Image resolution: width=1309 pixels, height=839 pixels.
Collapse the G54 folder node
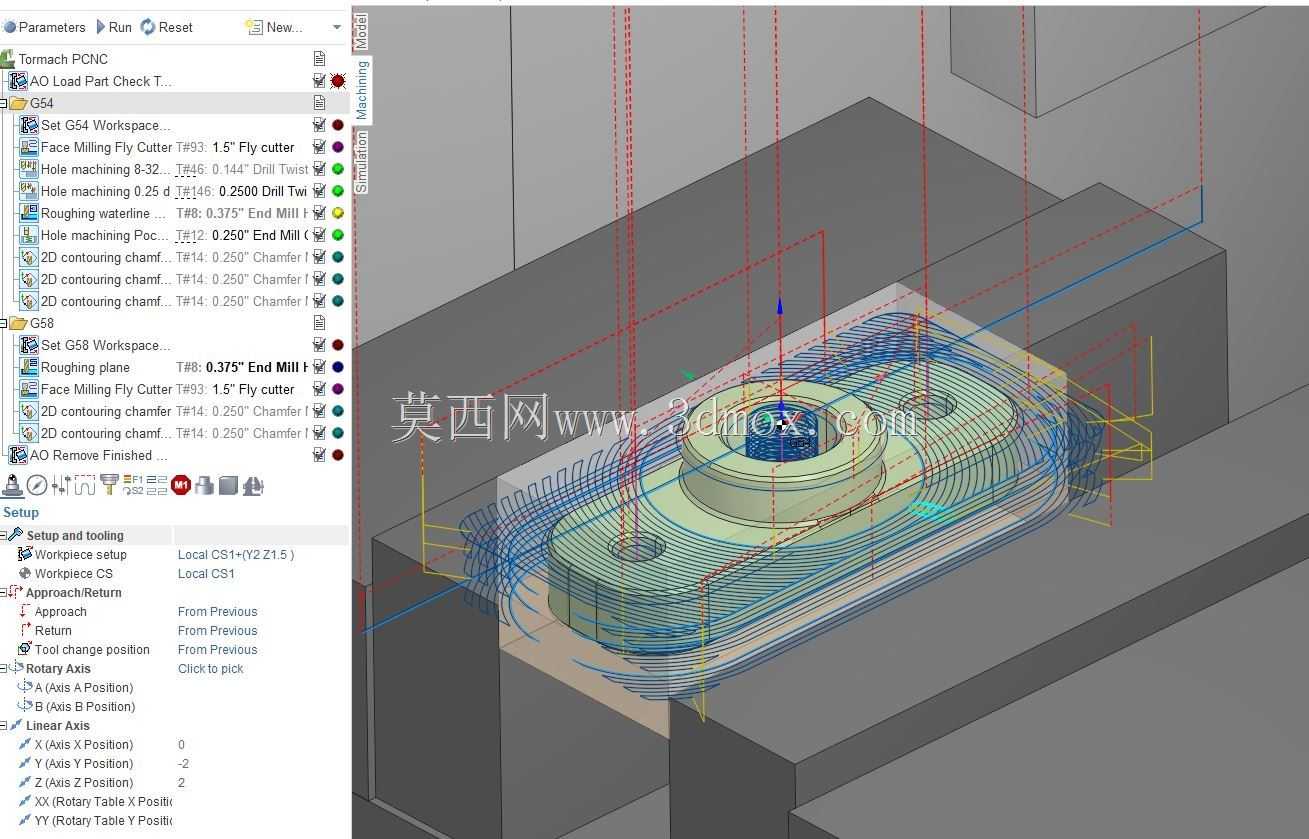point(3,103)
